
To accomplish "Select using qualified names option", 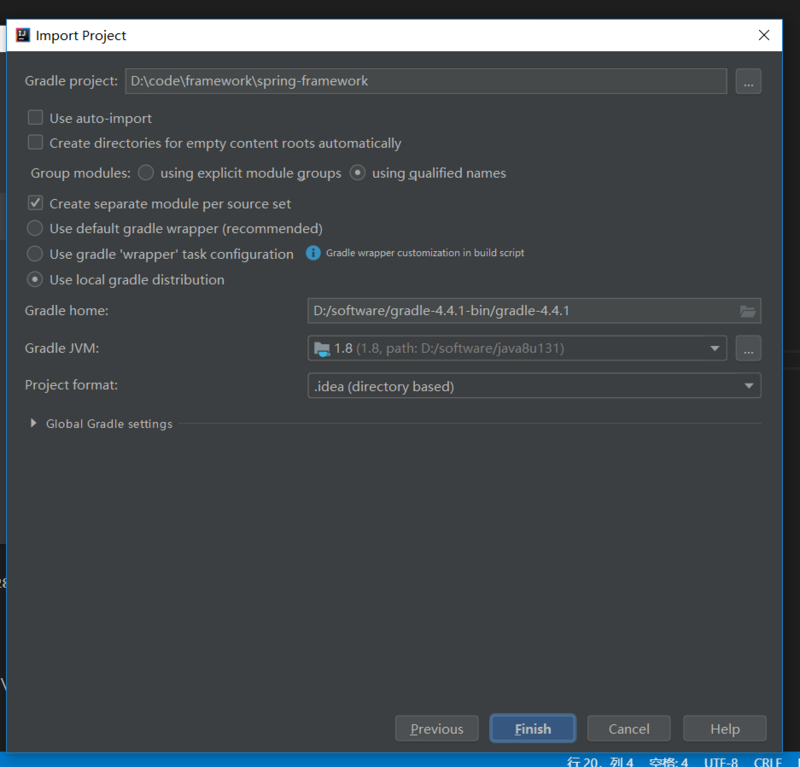I will [x=358, y=173].
